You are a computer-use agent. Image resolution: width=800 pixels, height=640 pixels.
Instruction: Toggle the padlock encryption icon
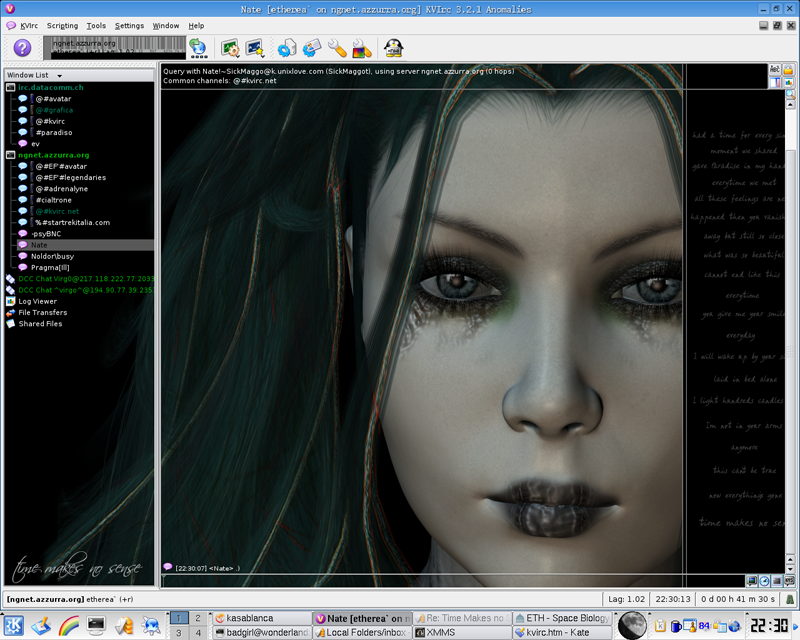coord(789,69)
